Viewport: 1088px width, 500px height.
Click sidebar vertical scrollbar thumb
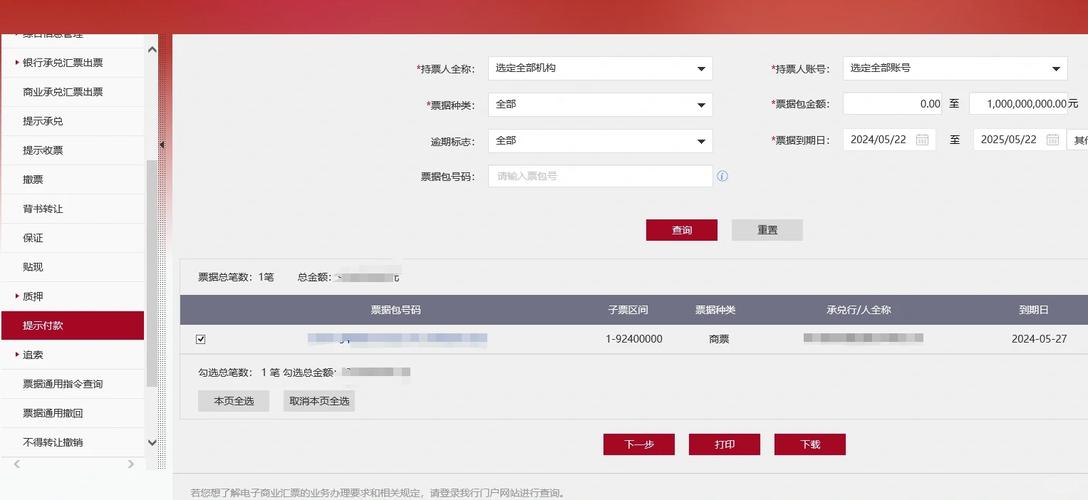[152, 273]
